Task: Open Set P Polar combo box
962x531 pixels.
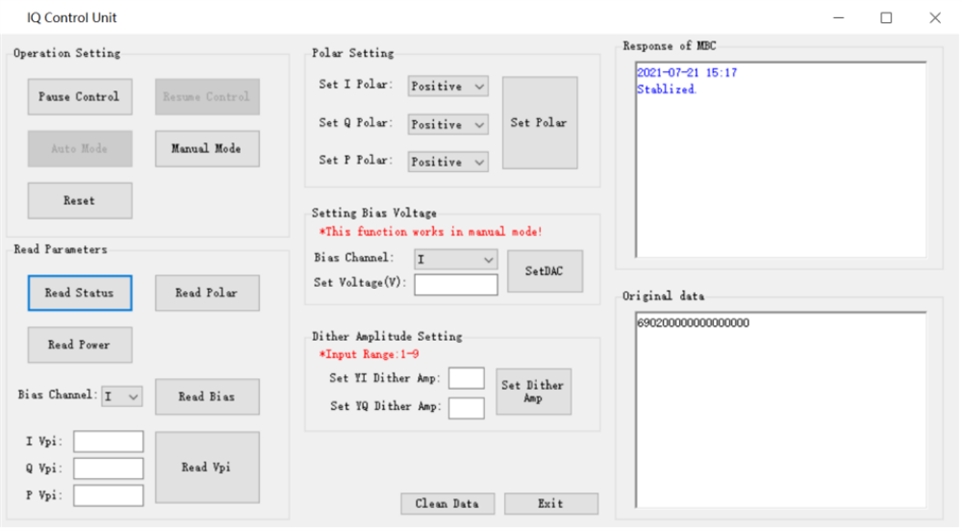Action: (448, 162)
